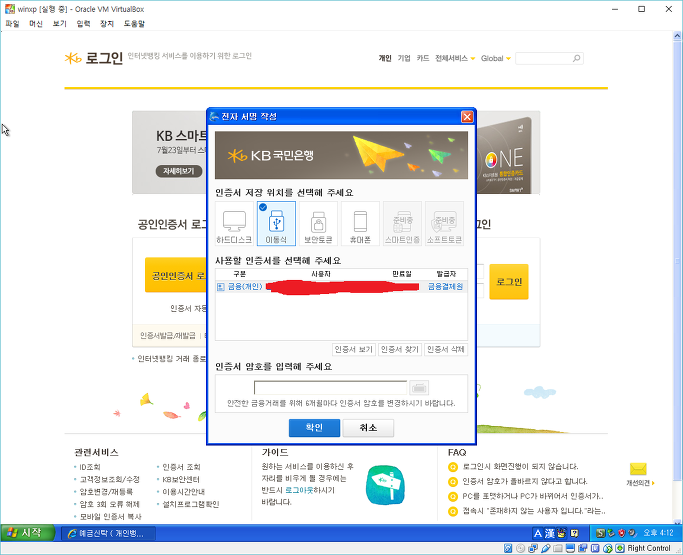Open 장치 menu in VirtualBox
683x555 pixels.
[107, 24]
